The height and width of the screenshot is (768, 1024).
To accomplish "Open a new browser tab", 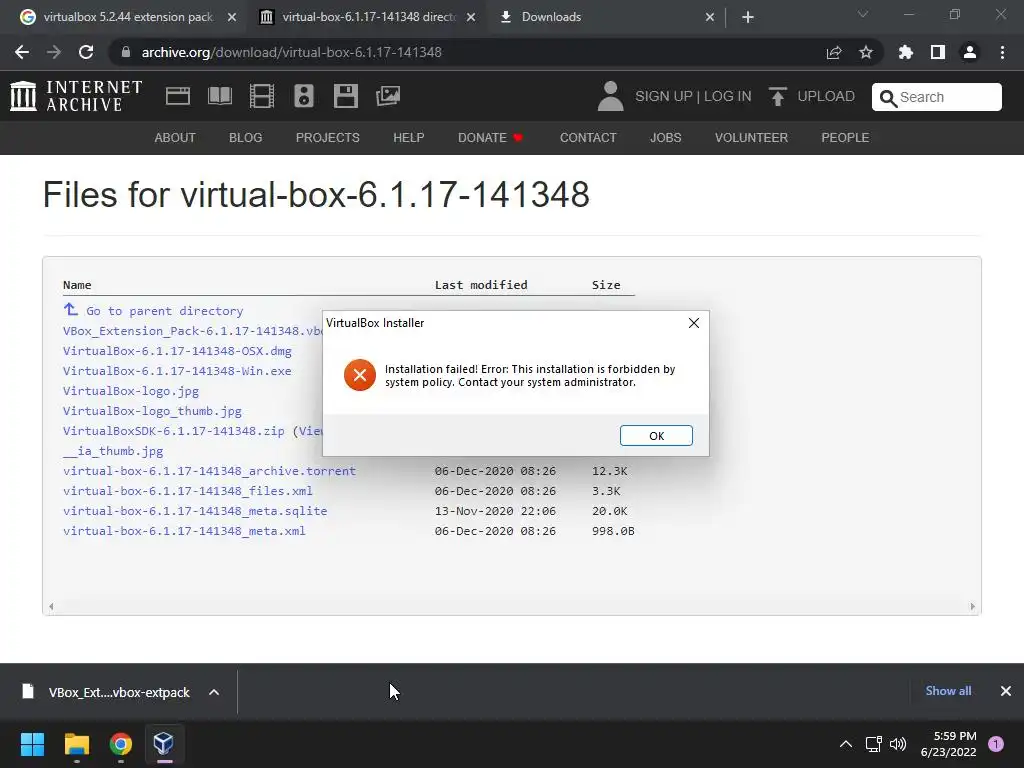I will (x=748, y=17).
